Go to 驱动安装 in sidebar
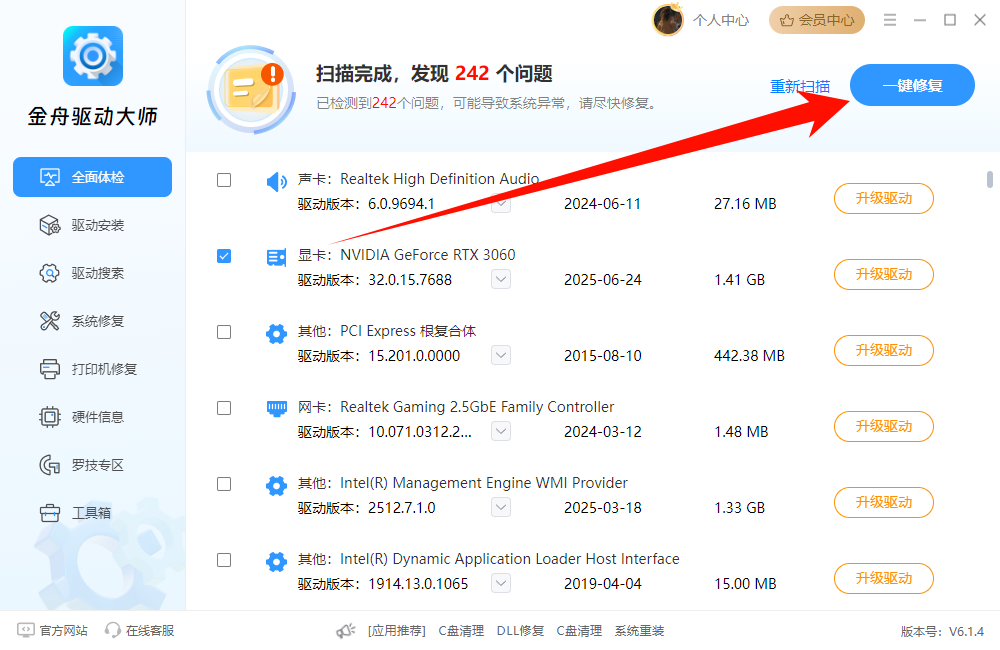The height and width of the screenshot is (650, 1000). tap(92, 225)
